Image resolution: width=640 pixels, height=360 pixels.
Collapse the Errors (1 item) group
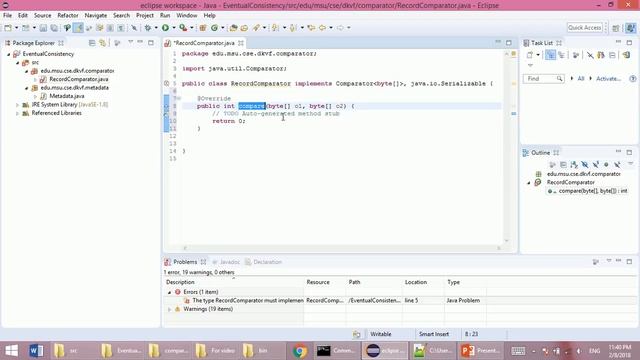pyautogui.click(x=170, y=292)
